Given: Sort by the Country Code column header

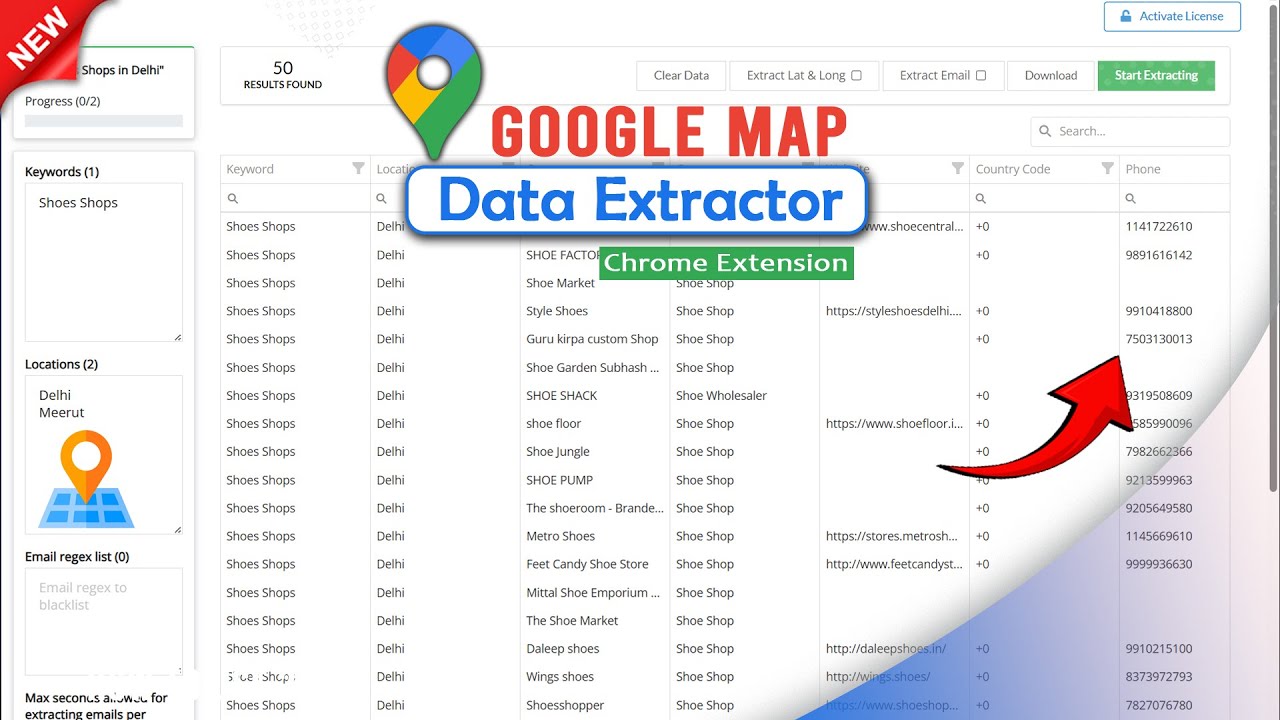Looking at the screenshot, I should (x=1013, y=169).
